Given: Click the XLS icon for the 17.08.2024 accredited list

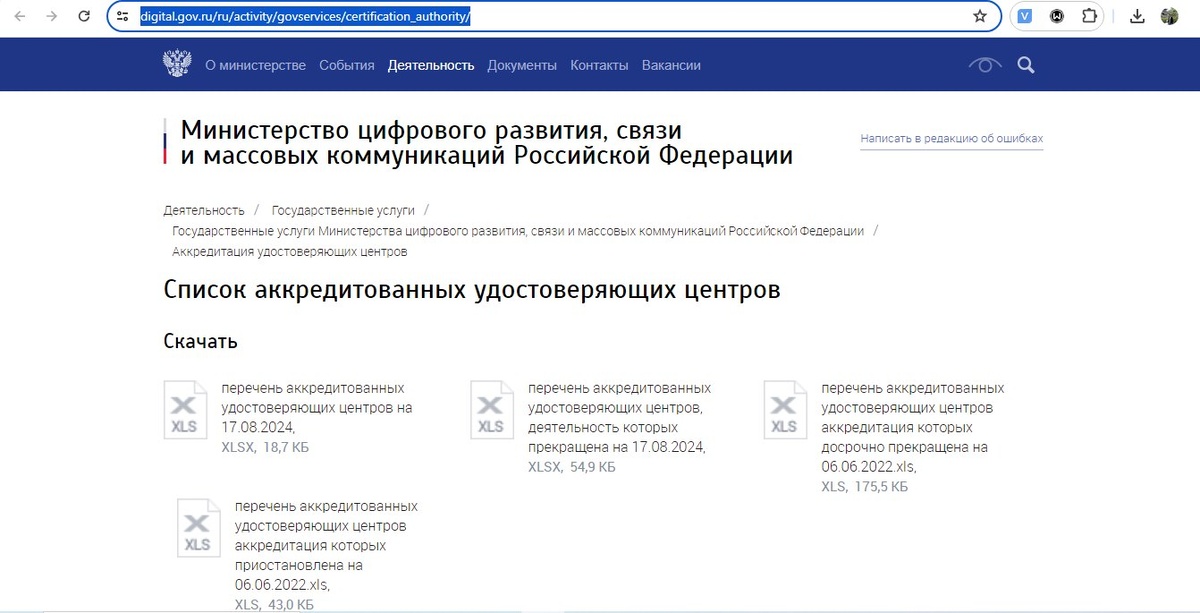Looking at the screenshot, I should click(185, 409).
